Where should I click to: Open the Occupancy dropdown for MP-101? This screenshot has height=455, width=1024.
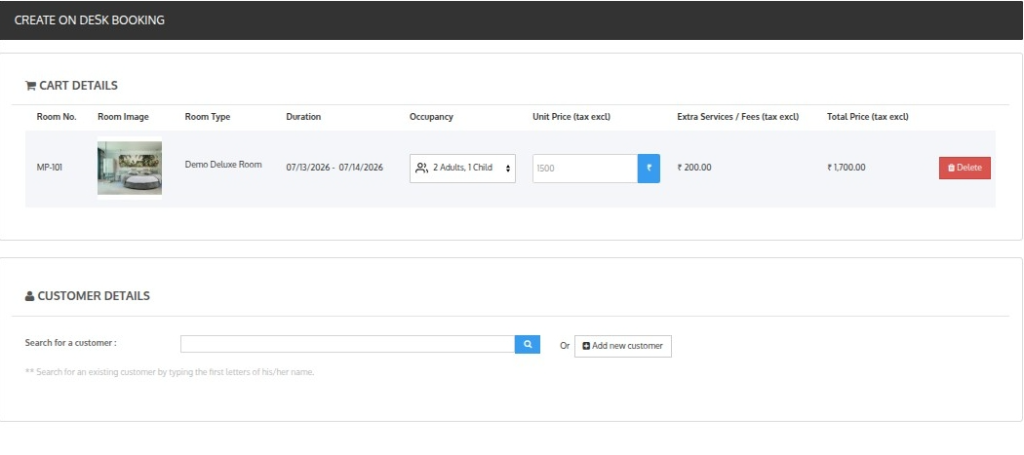tap(462, 168)
